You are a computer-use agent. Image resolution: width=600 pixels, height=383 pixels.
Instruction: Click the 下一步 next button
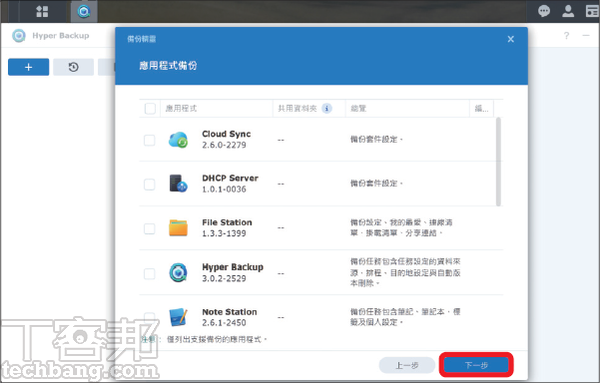coord(476,365)
